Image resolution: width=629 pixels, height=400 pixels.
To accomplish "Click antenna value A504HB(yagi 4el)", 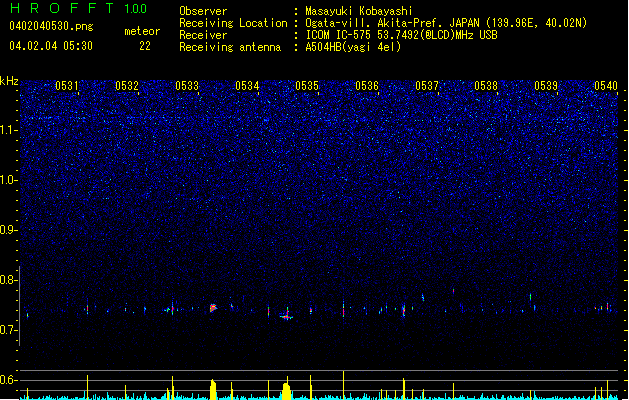I will 353,47.
